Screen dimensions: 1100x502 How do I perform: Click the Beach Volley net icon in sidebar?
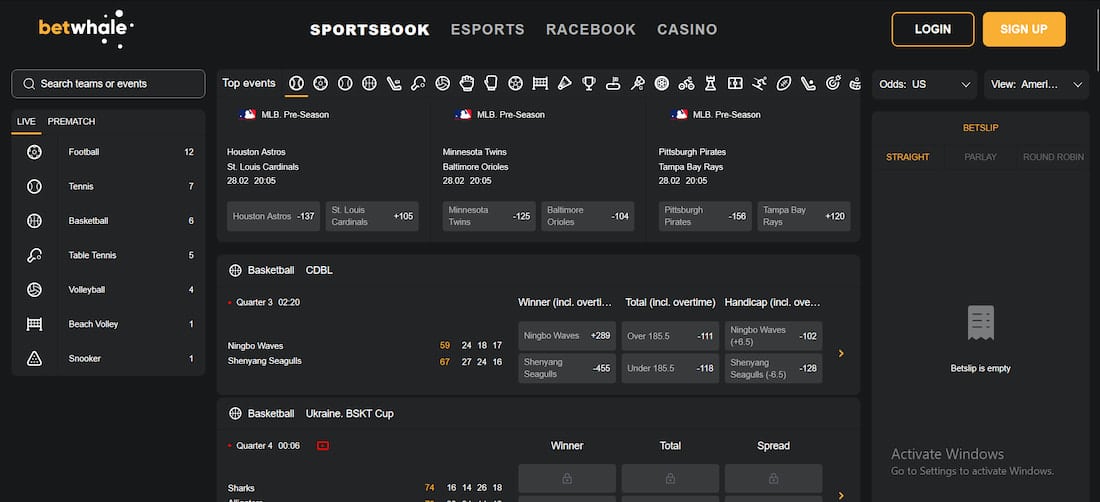[x=34, y=324]
